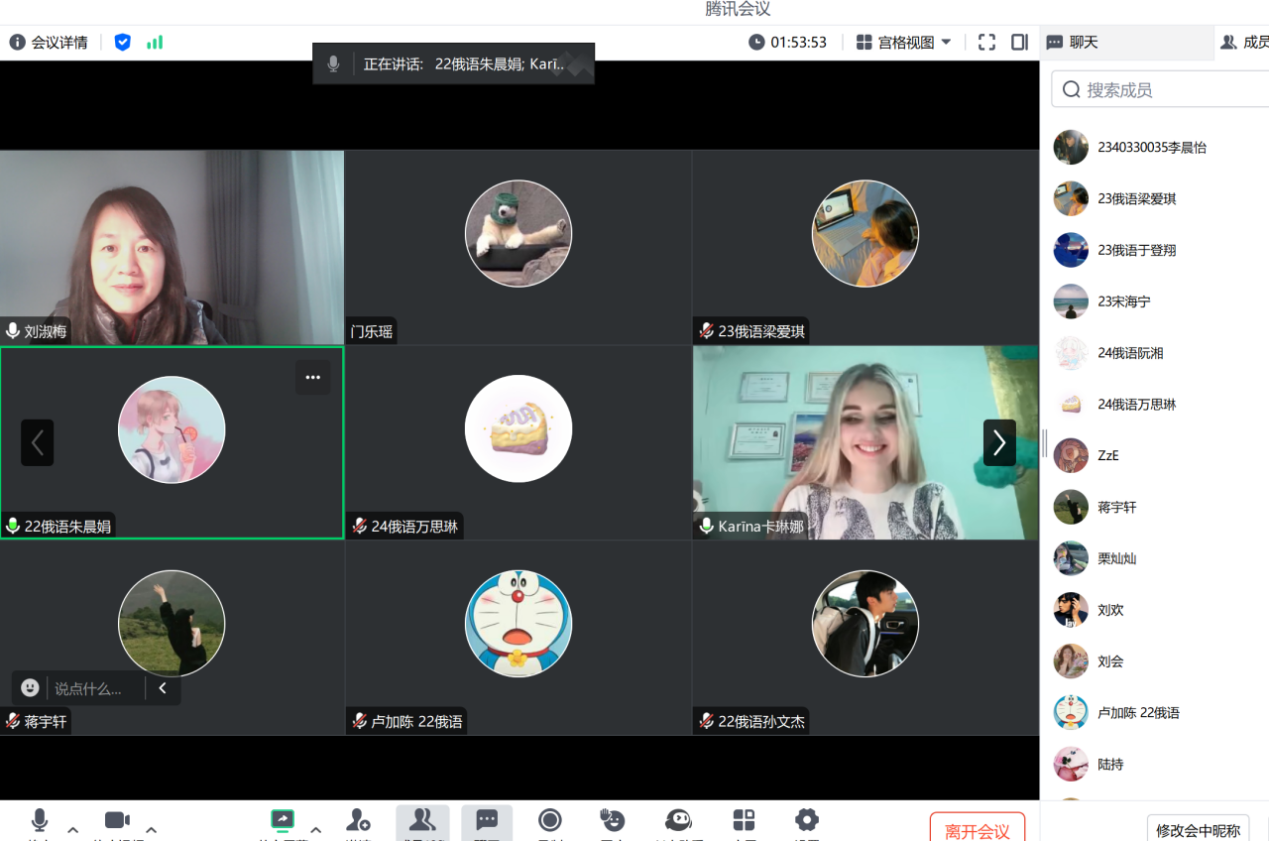Expand microphone audio options arrow

(x=73, y=830)
